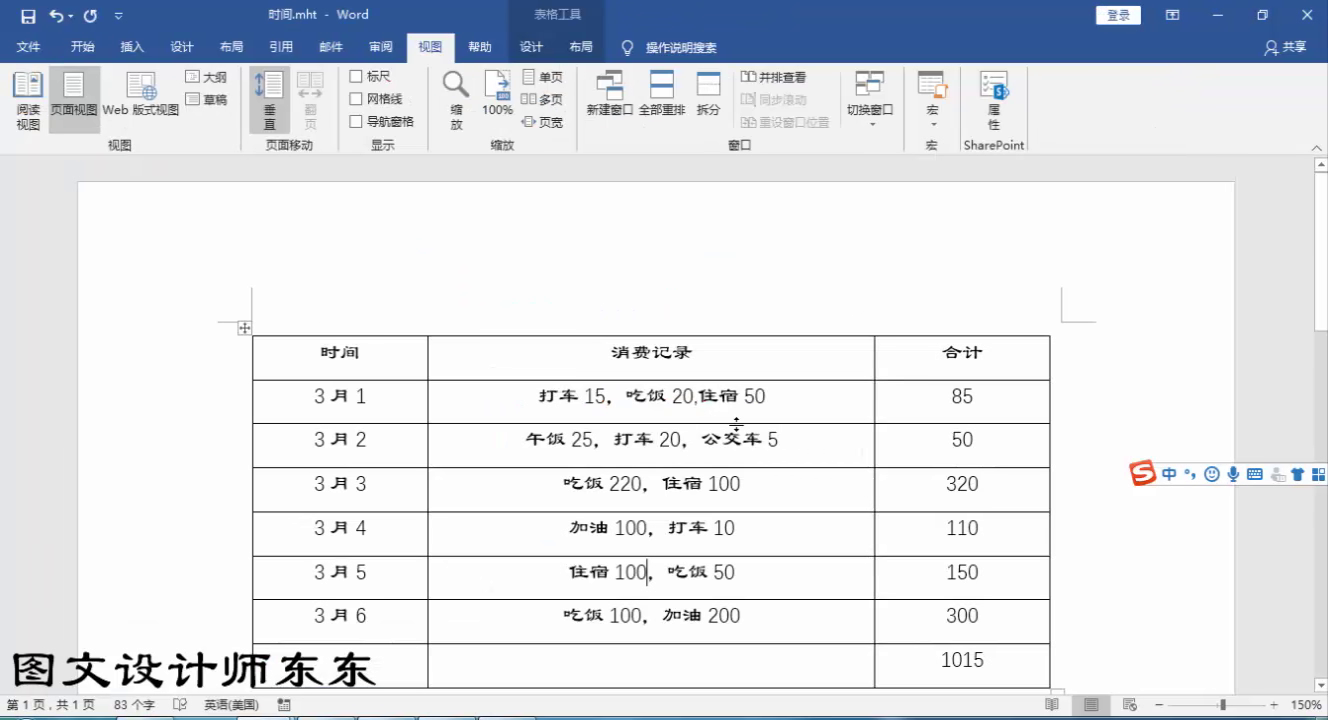Click Arrange All windows

(x=662, y=95)
